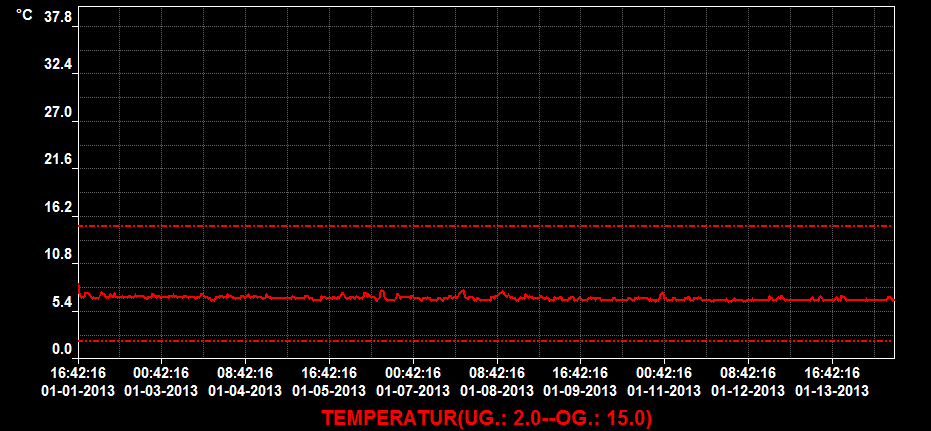This screenshot has width=931, height=431.
Task: Click the 01-12-2013 date label
Action: tap(748, 391)
